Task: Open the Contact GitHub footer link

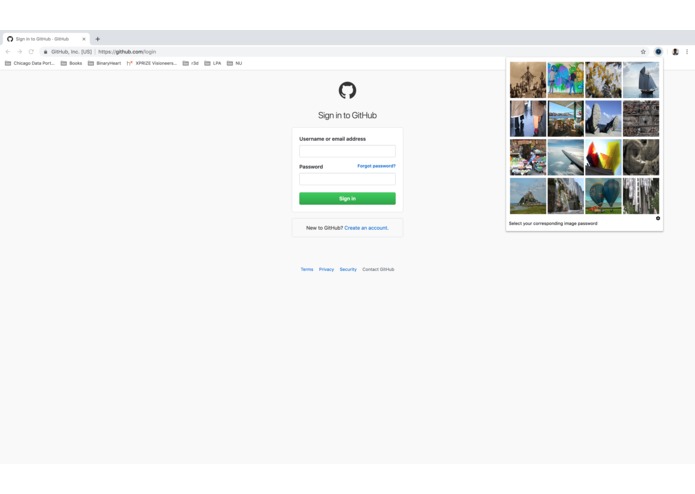Action: (378, 269)
